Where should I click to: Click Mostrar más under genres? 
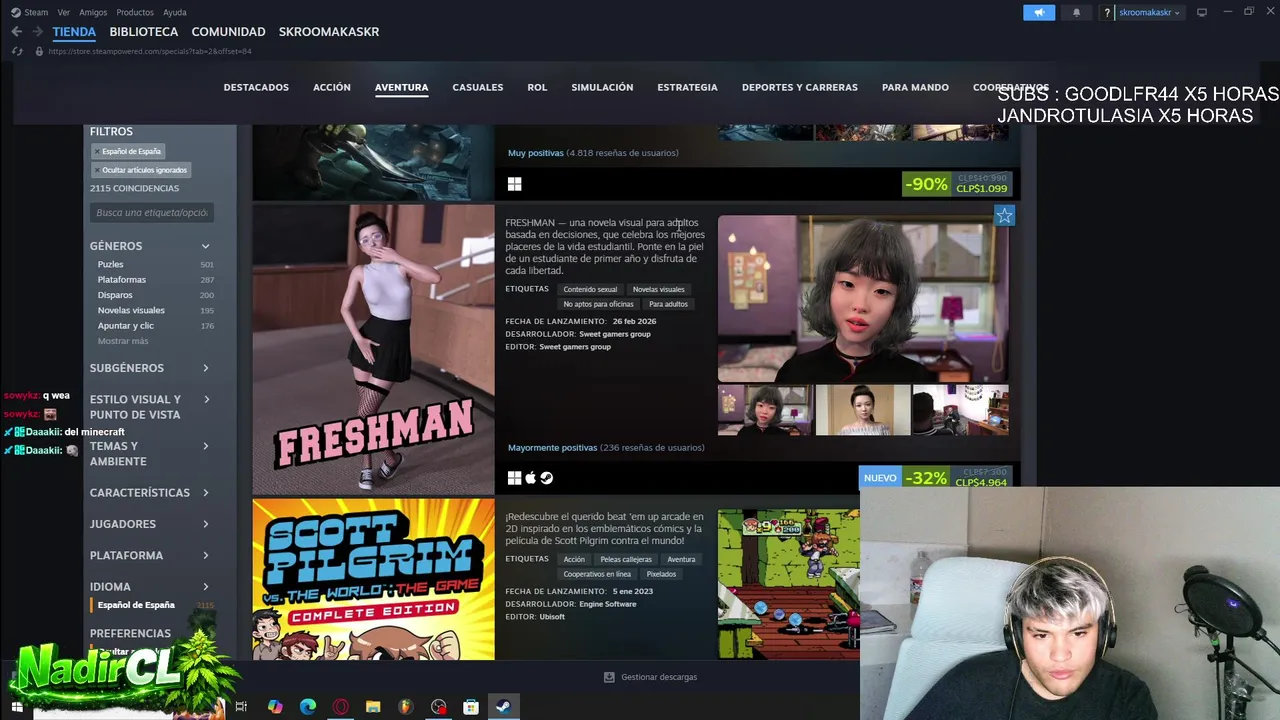(123, 341)
